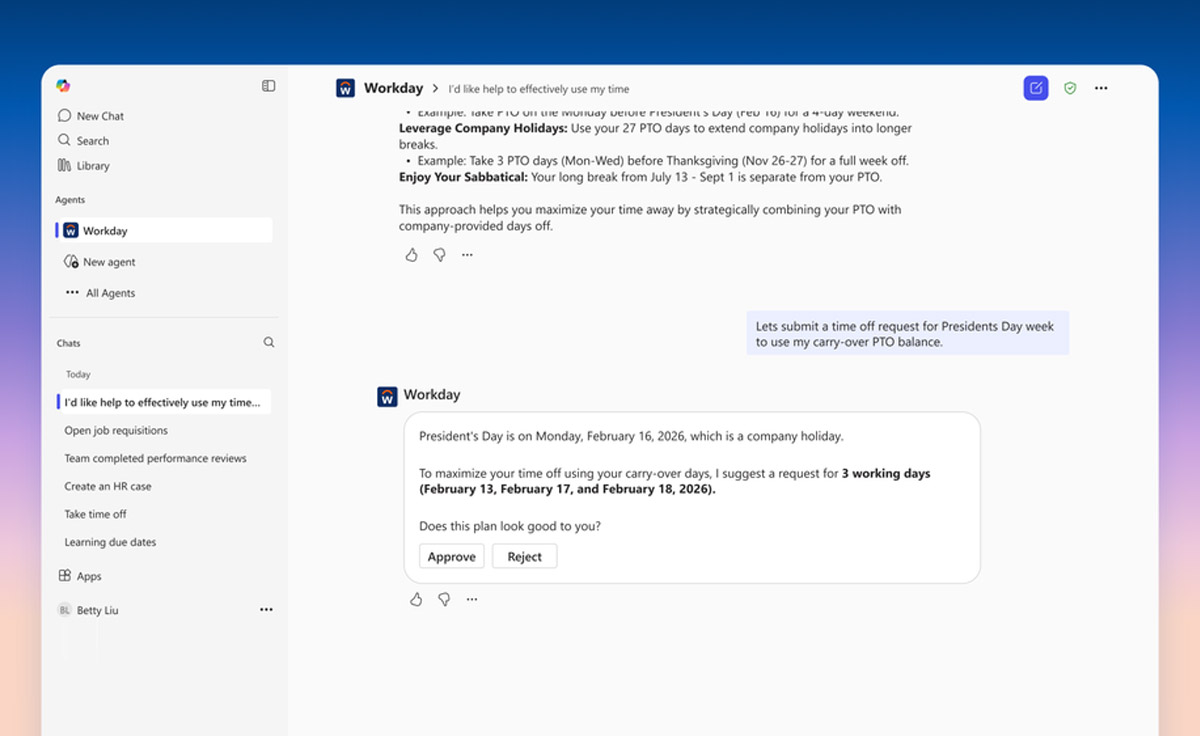Click the 'Agents' section heading
Screen dimensions: 1200x736
coord(70,200)
